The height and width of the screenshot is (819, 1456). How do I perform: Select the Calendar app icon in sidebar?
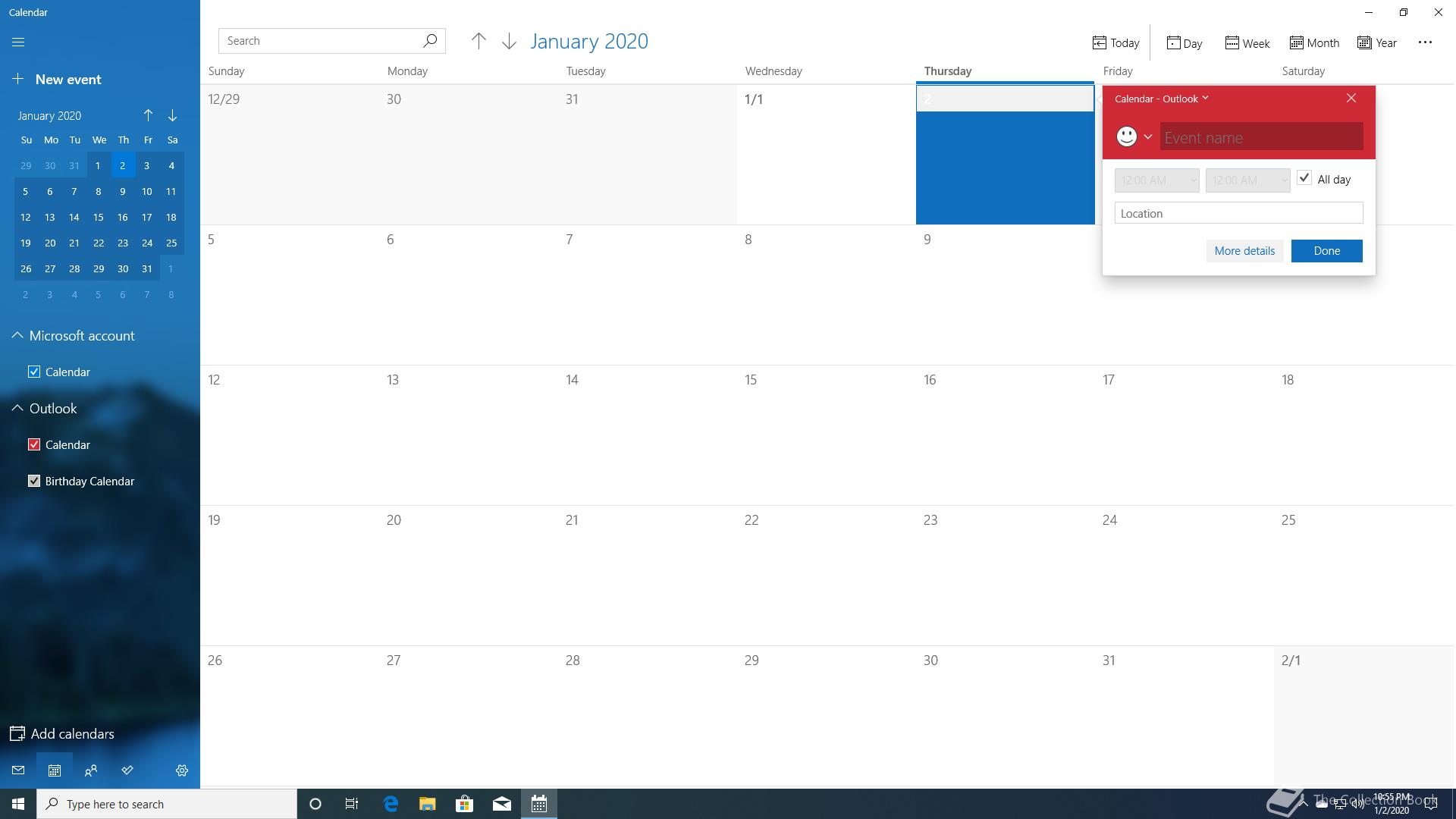coord(55,770)
